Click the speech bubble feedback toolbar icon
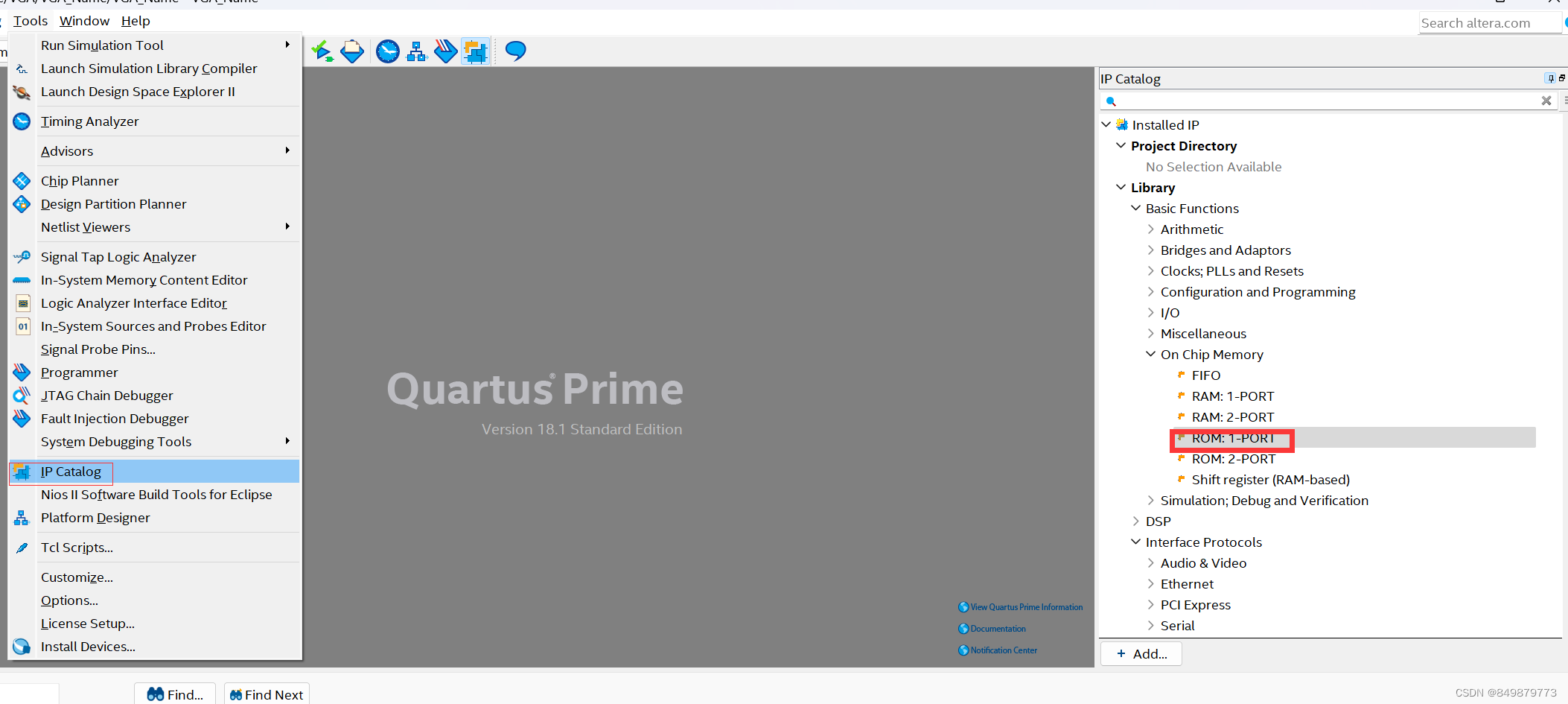Viewport: 1568px width, 704px height. point(515,51)
